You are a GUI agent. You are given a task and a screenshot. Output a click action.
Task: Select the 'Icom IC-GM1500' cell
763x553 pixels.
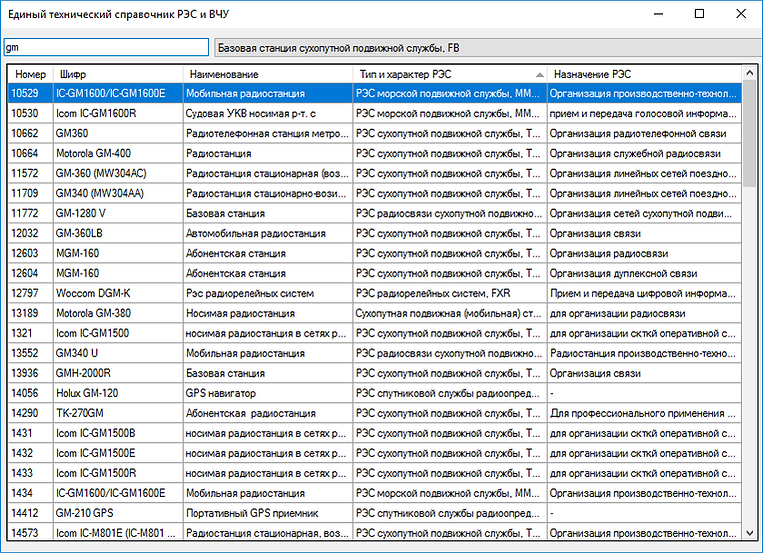(x=118, y=333)
